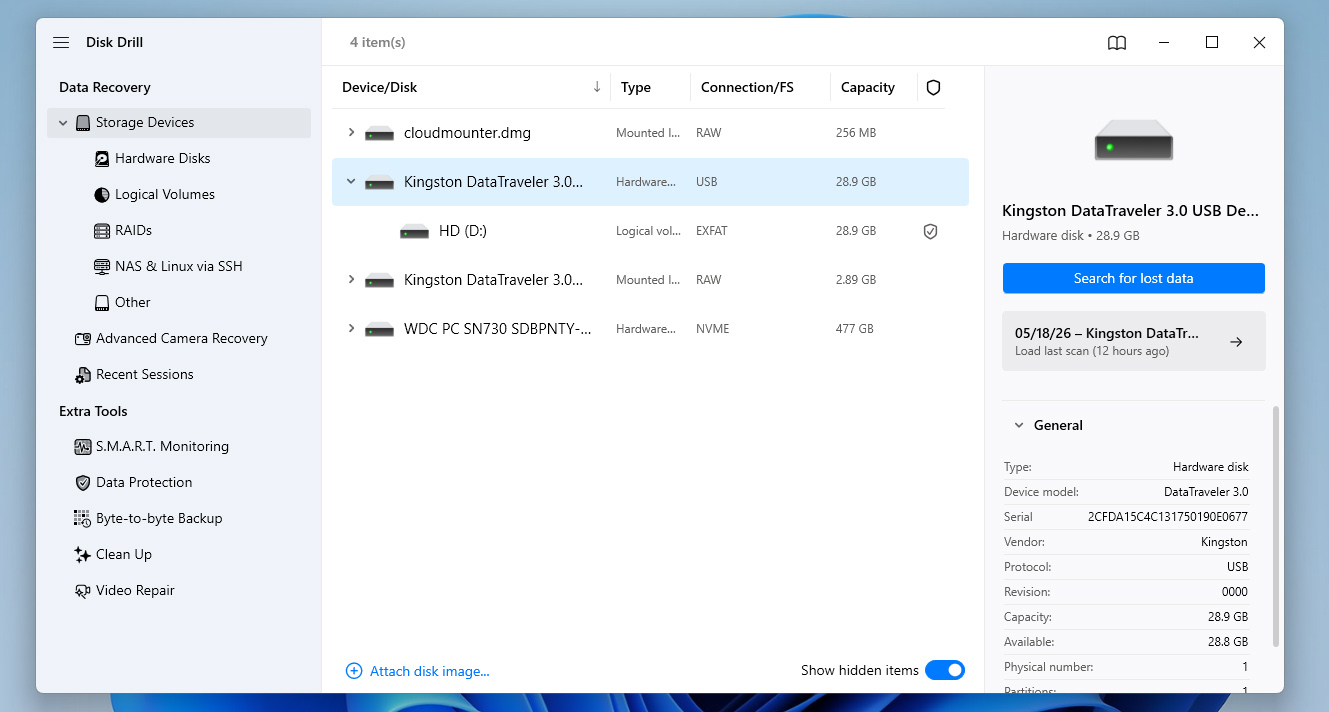This screenshot has width=1329, height=712.
Task: Click the 256 MB capacity cell
Action: pos(856,133)
